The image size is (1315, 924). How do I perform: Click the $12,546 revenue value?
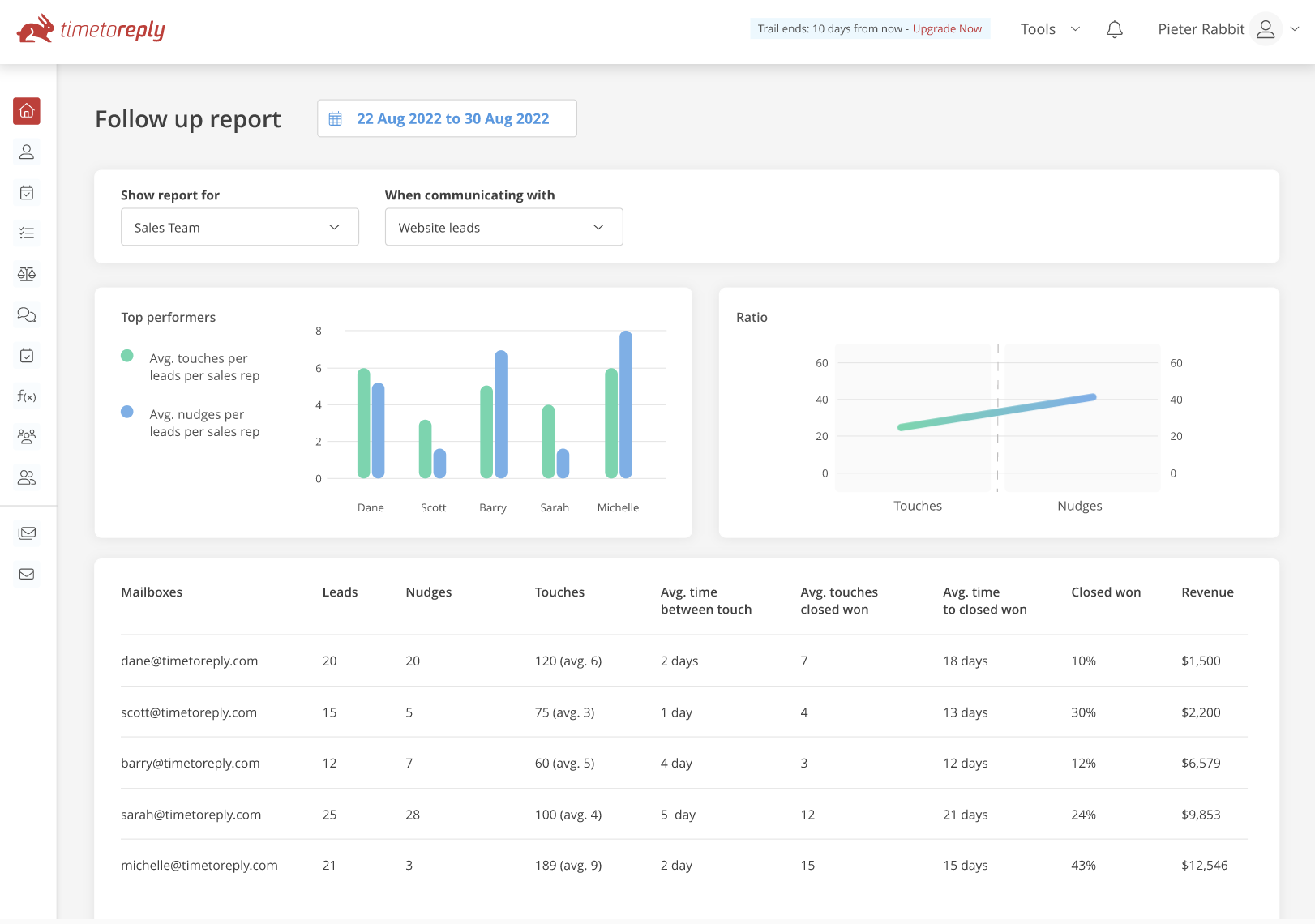(x=1205, y=865)
